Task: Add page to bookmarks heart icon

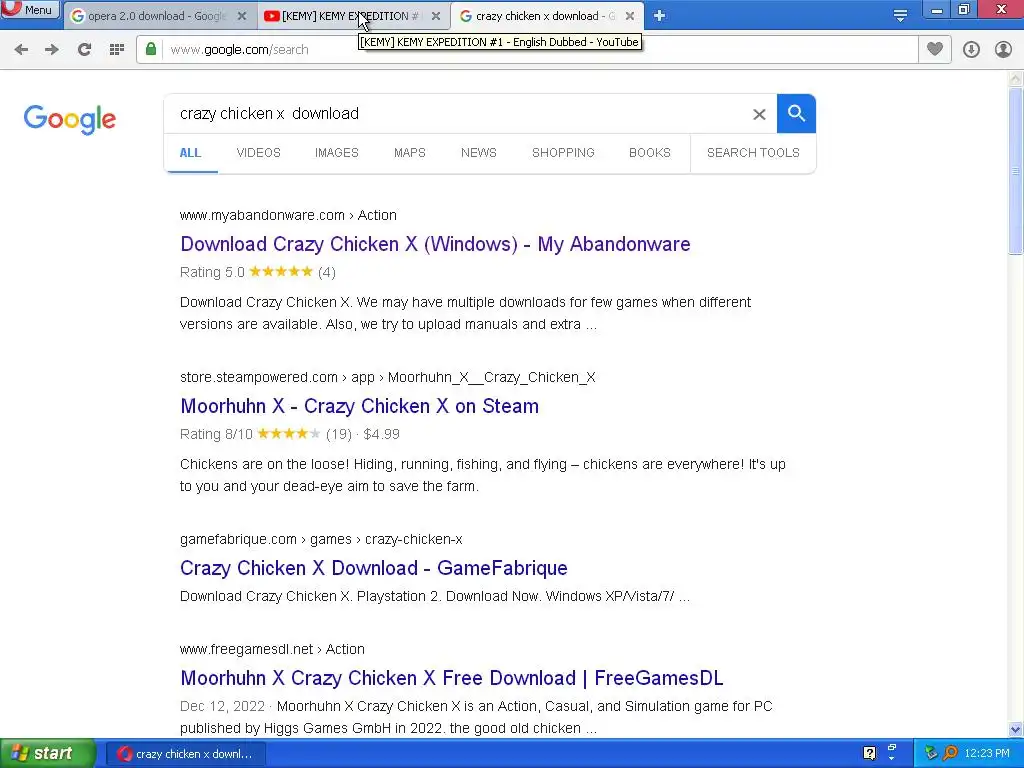Action: click(935, 50)
